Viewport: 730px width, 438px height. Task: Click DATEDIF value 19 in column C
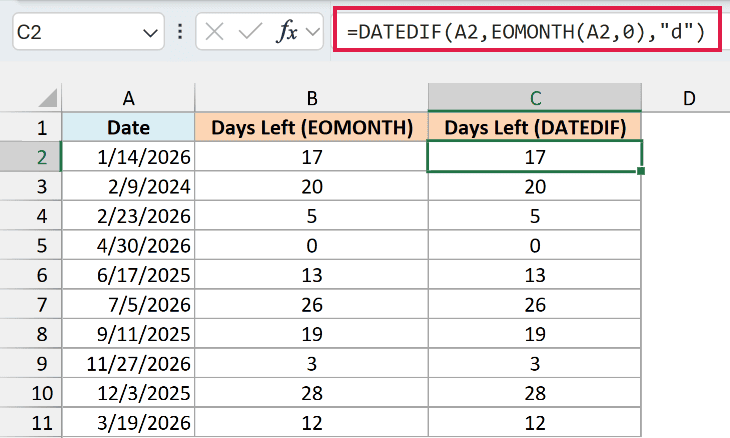535,334
